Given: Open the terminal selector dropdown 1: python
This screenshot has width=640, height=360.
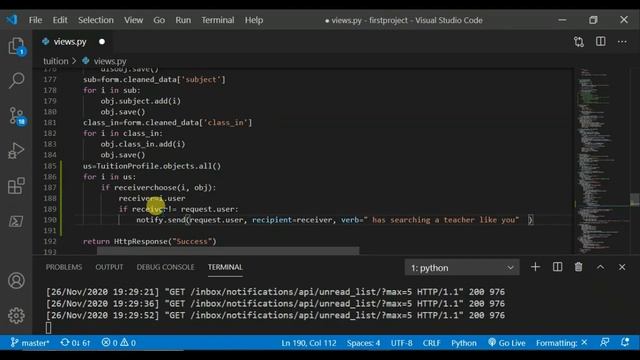Looking at the screenshot, I should [462, 268].
